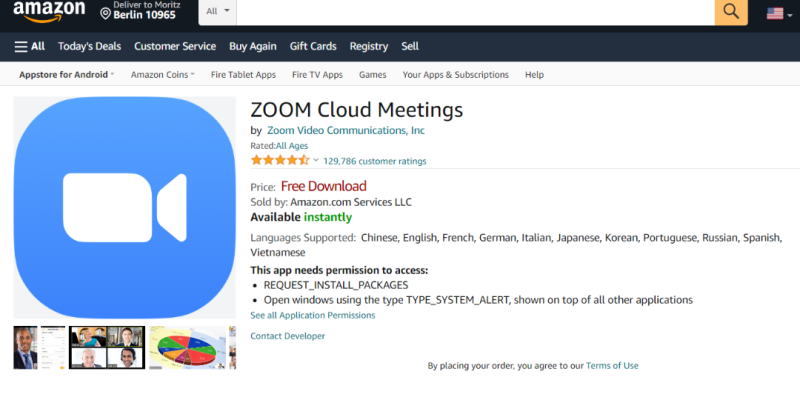The height and width of the screenshot is (400, 800).
Task: Open the Sell page
Action: pos(410,46)
